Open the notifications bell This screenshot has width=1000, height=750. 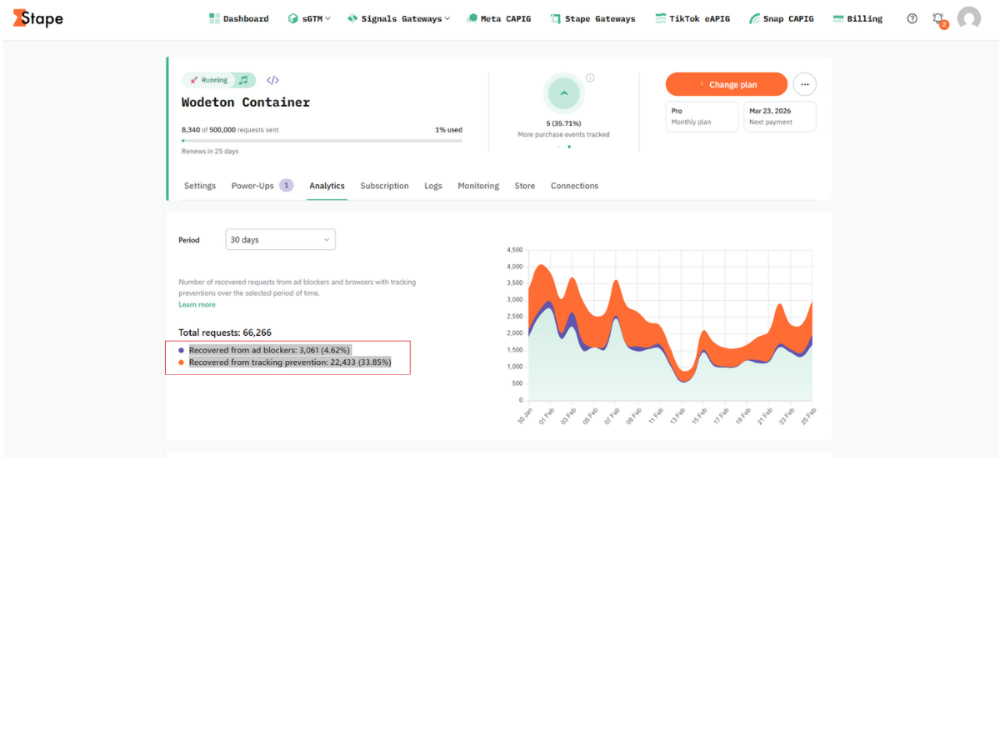pos(939,20)
